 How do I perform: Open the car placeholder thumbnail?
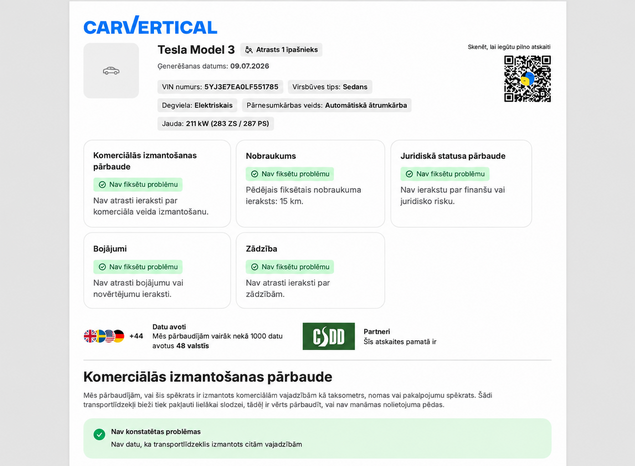[111, 70]
